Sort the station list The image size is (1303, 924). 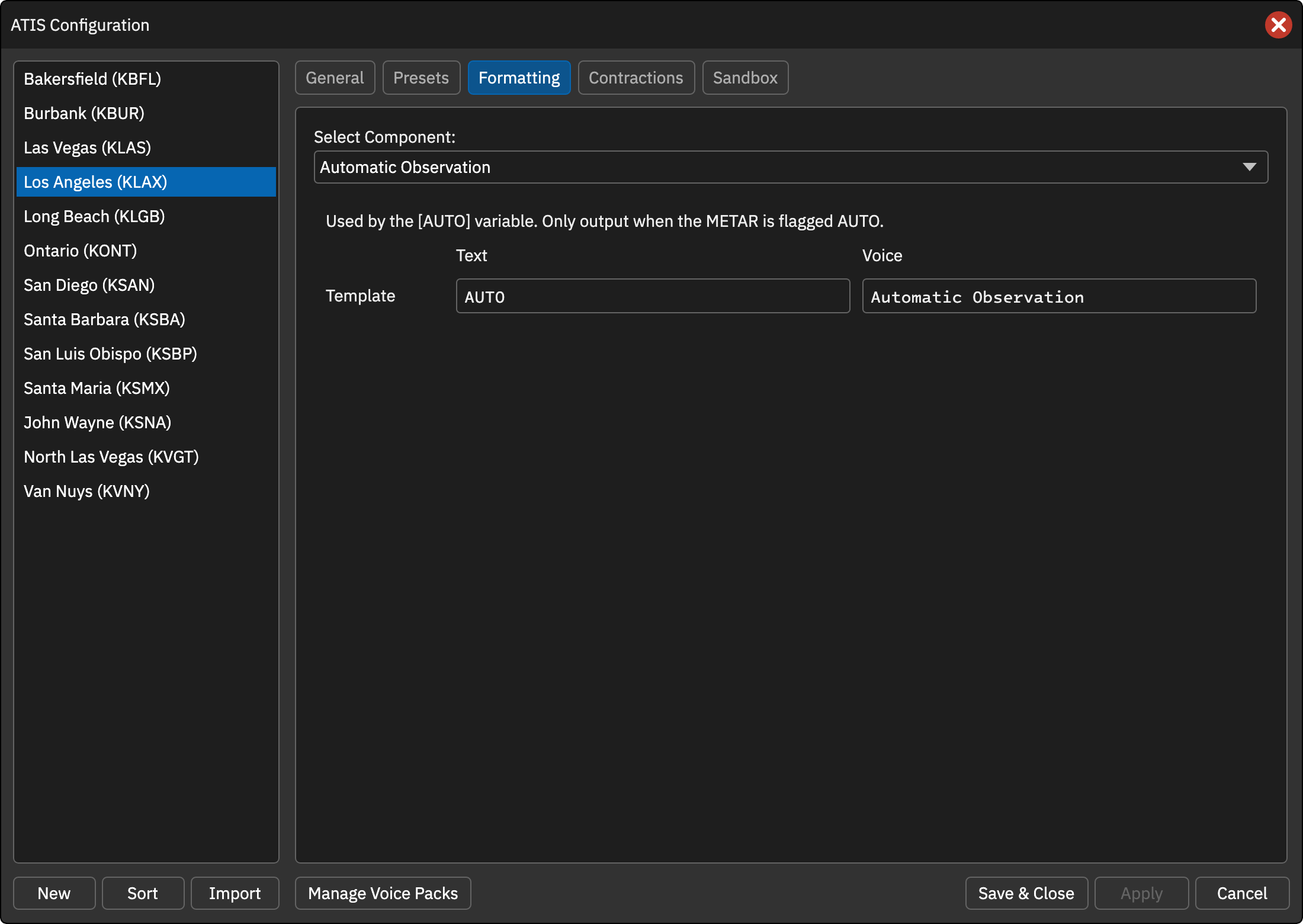click(143, 893)
